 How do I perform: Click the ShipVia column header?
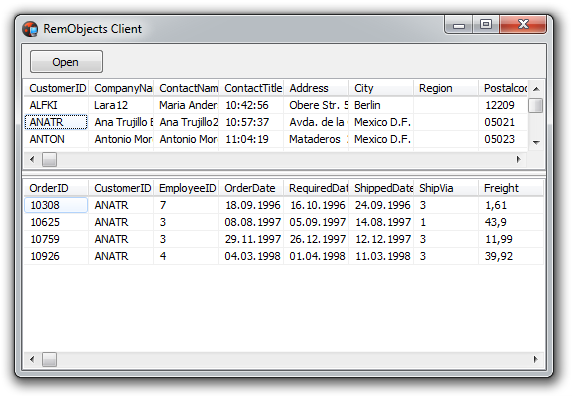[x=446, y=188]
